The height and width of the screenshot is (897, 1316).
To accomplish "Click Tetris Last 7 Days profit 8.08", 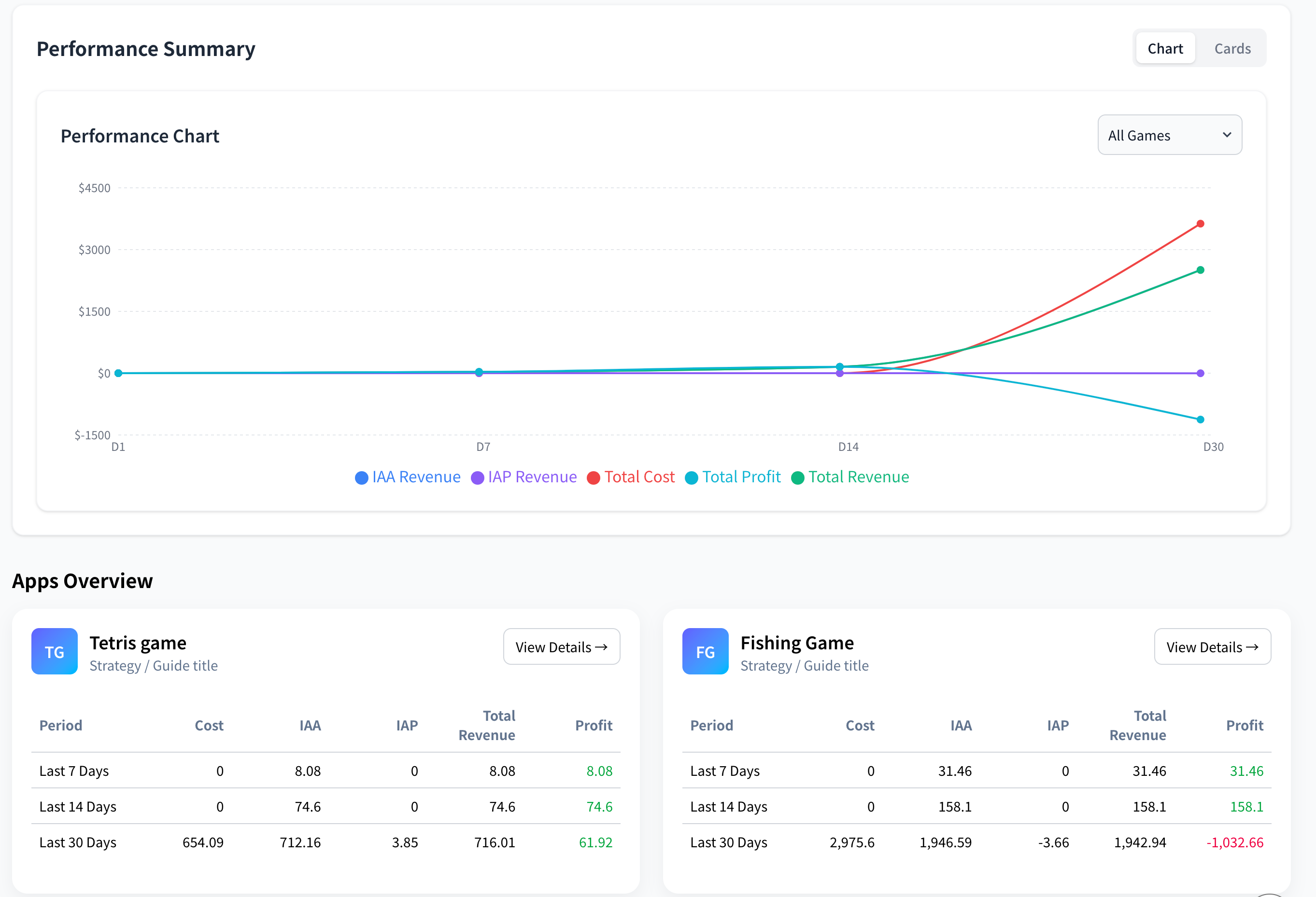I will [x=599, y=771].
